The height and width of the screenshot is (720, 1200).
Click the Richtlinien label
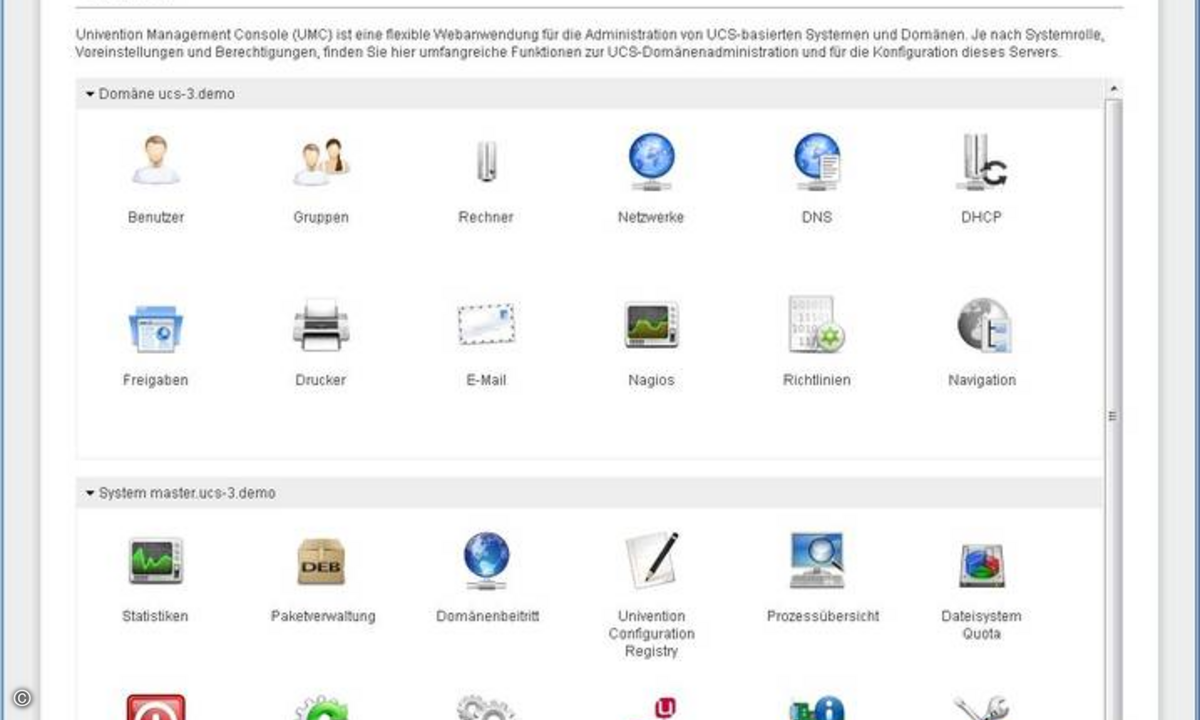tap(817, 380)
